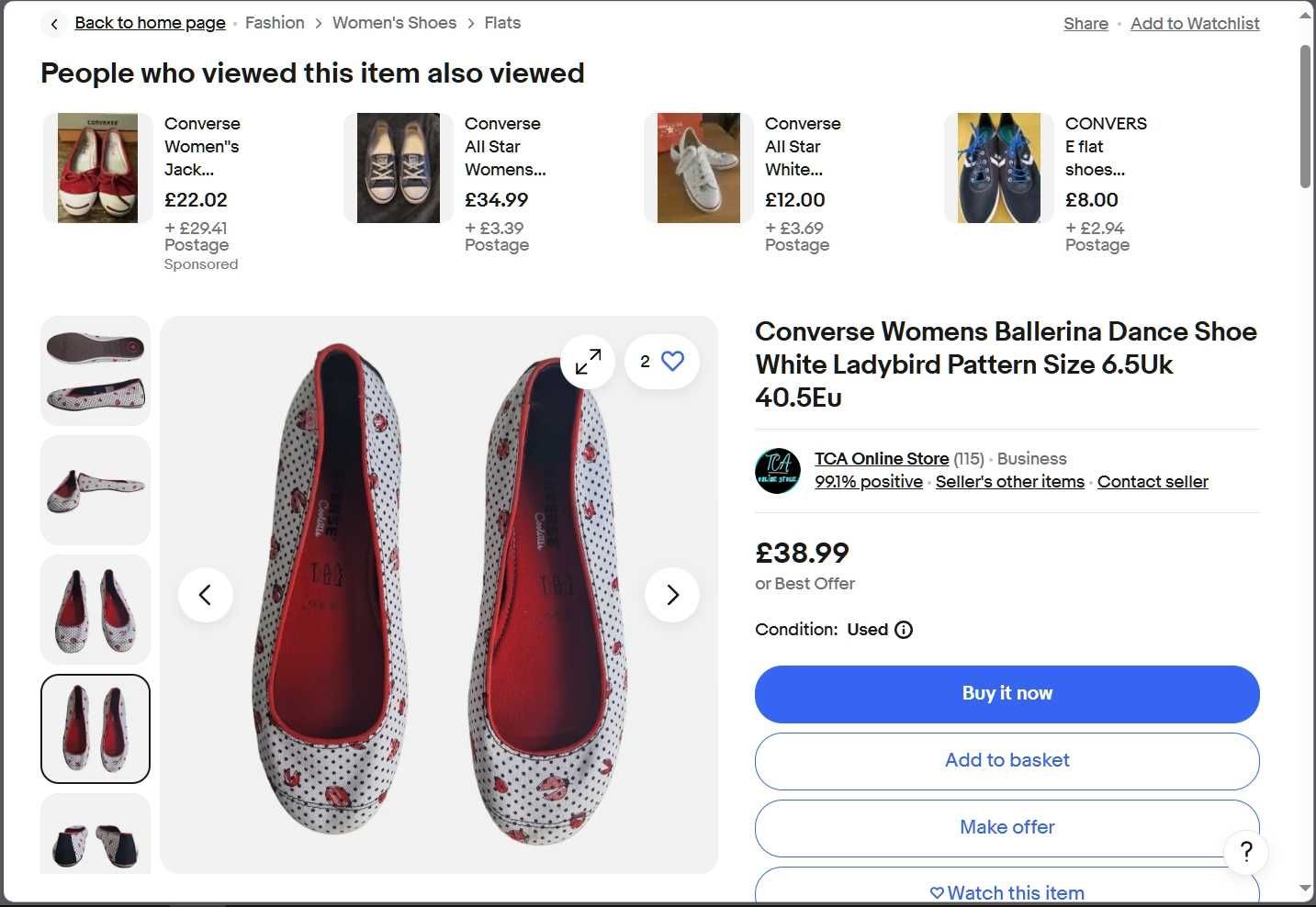
Task: Open condition info icon next to Used
Action: 904,630
